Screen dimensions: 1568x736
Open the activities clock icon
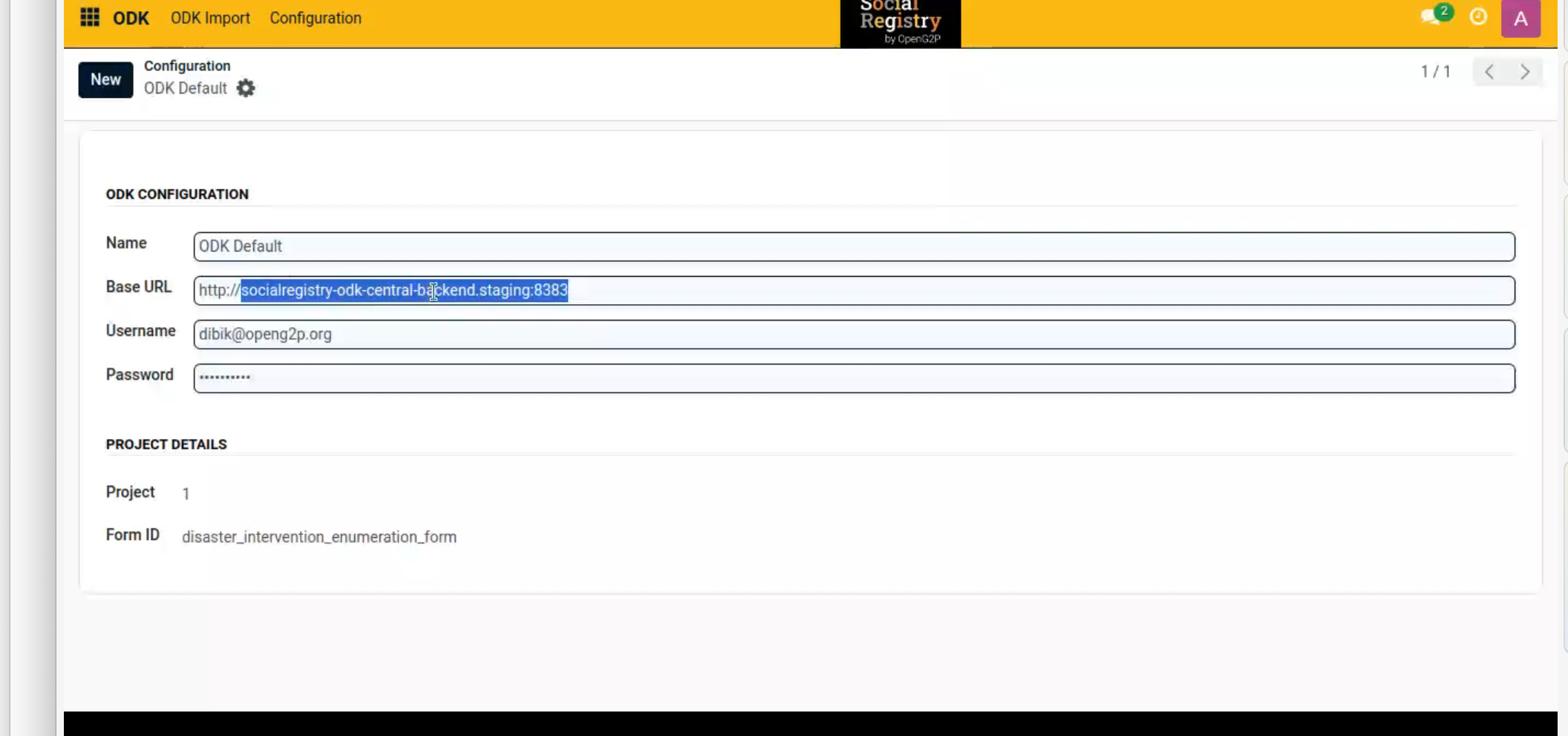[x=1478, y=16]
